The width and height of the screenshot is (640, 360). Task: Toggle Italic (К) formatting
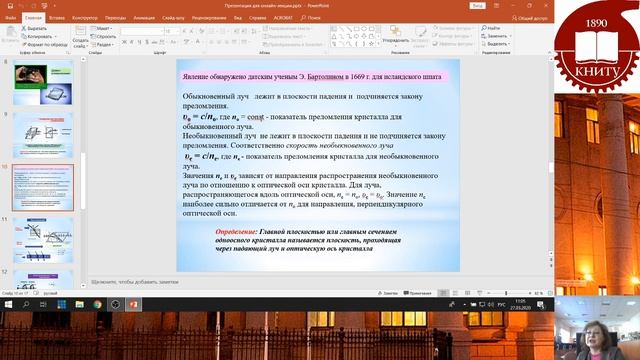click(x=131, y=42)
